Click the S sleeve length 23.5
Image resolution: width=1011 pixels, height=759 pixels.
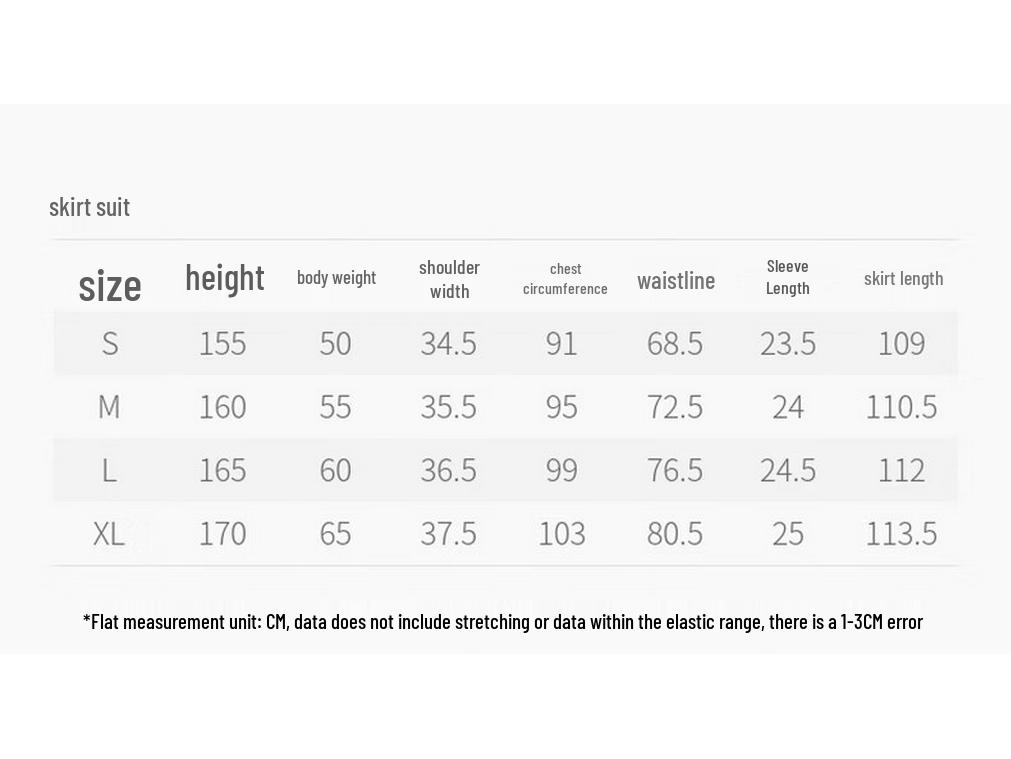pos(788,343)
